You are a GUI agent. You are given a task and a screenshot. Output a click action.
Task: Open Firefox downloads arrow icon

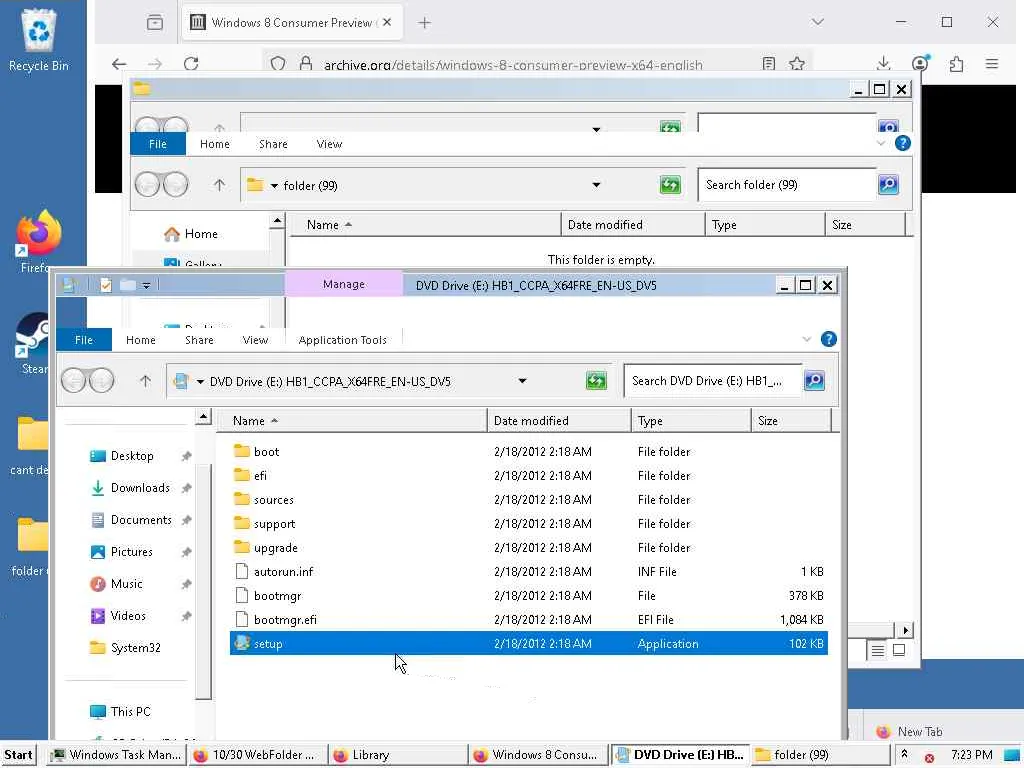(884, 63)
